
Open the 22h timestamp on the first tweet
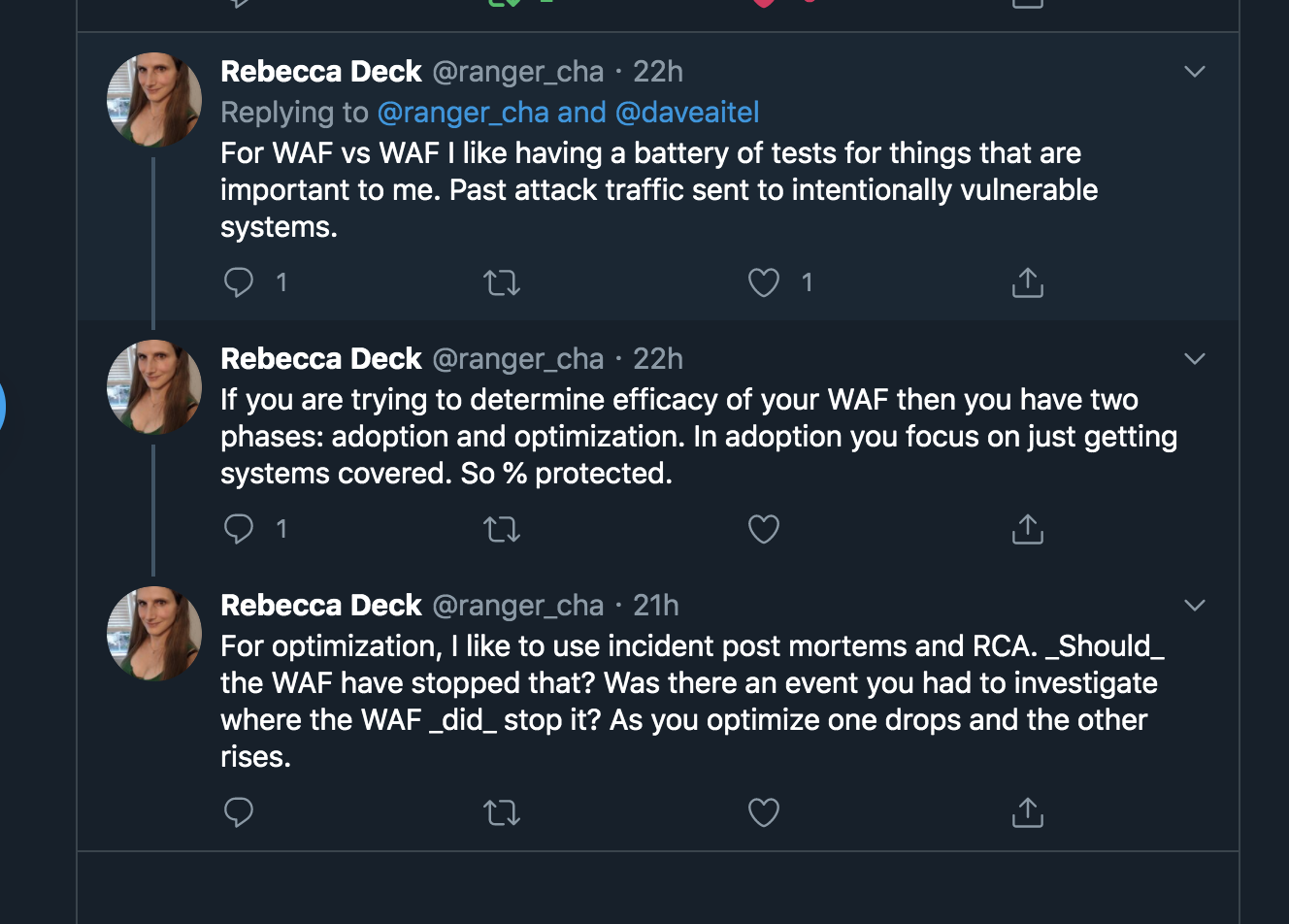pos(658,72)
